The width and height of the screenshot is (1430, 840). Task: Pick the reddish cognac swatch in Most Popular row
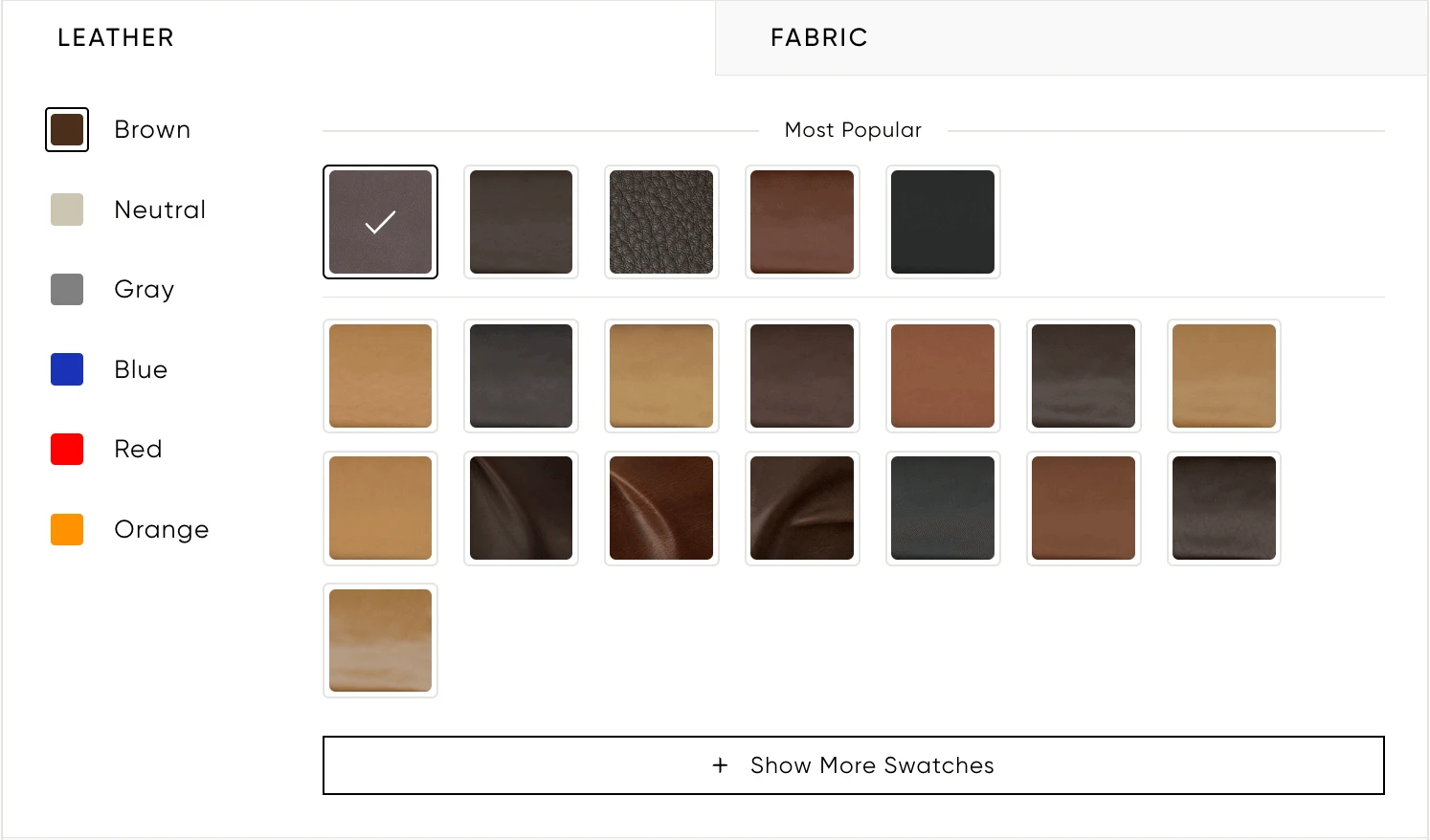pyautogui.click(x=802, y=221)
